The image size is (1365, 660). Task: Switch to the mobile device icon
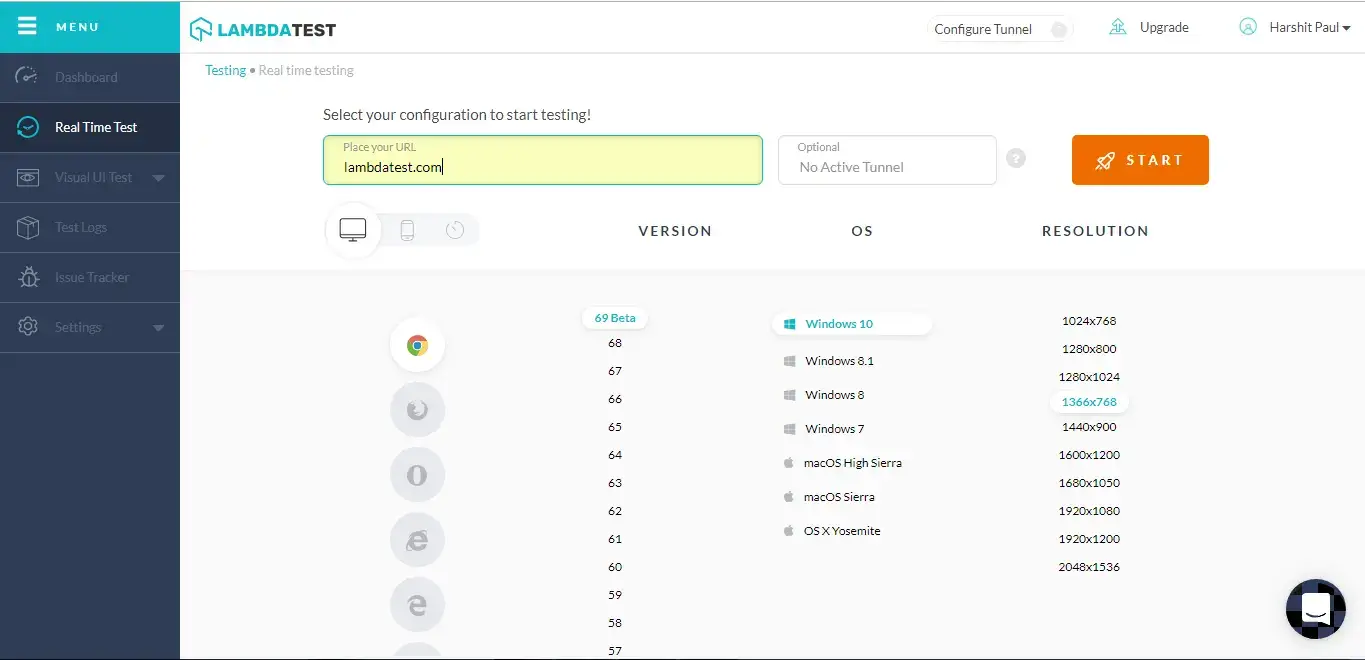(407, 231)
